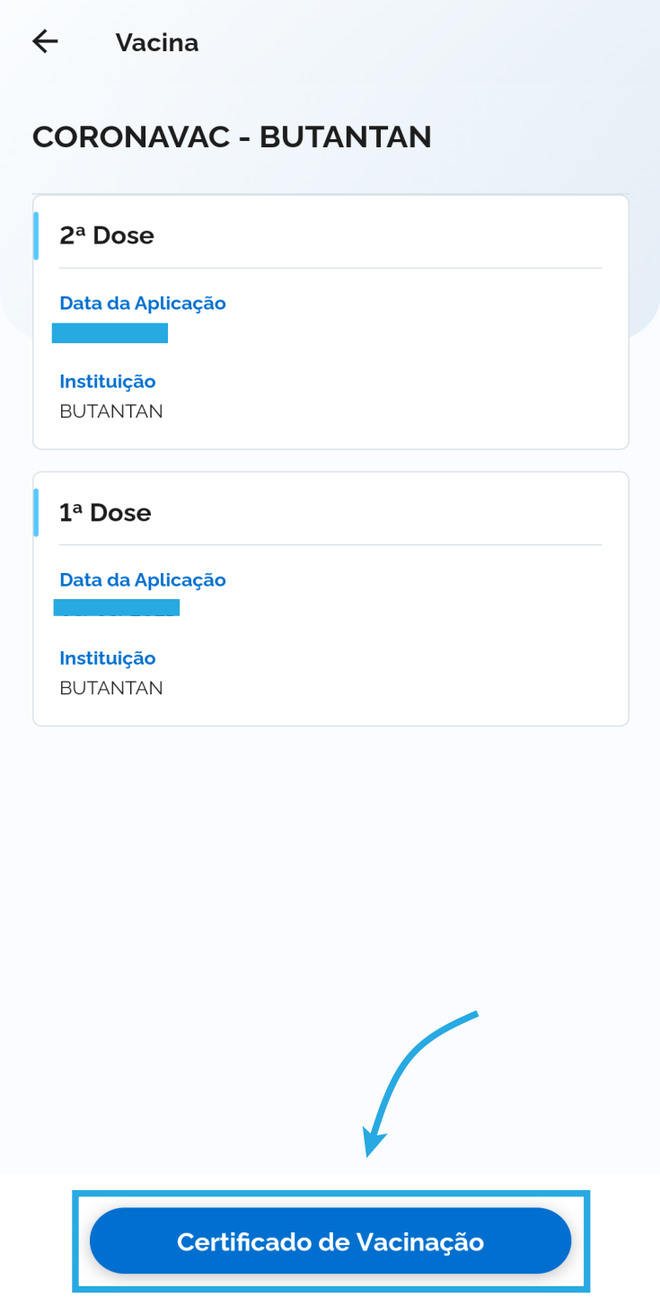Tap Instituição label in 2ª Dose card

pos(108,381)
